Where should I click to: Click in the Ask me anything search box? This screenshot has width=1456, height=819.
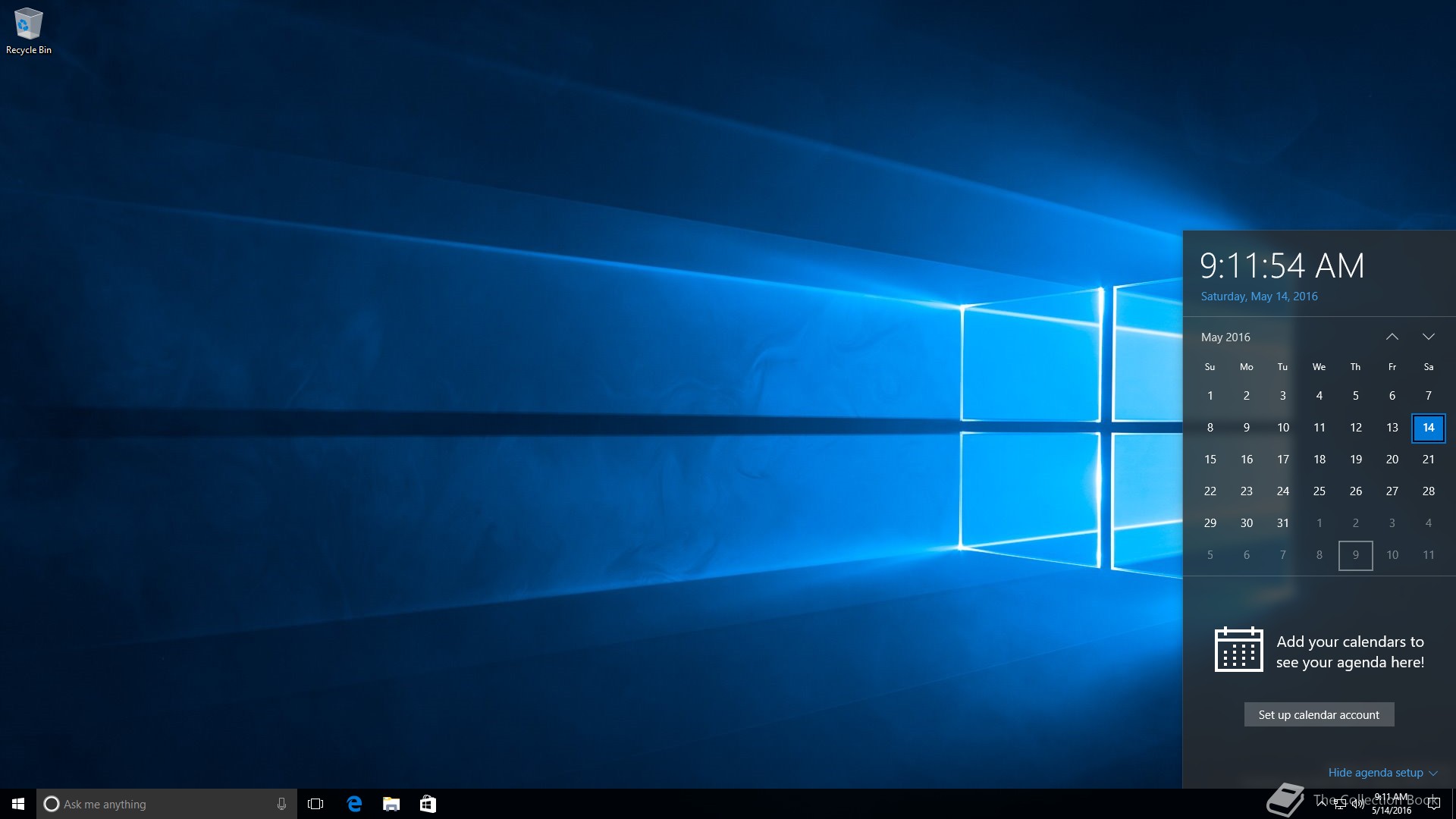coord(167,804)
